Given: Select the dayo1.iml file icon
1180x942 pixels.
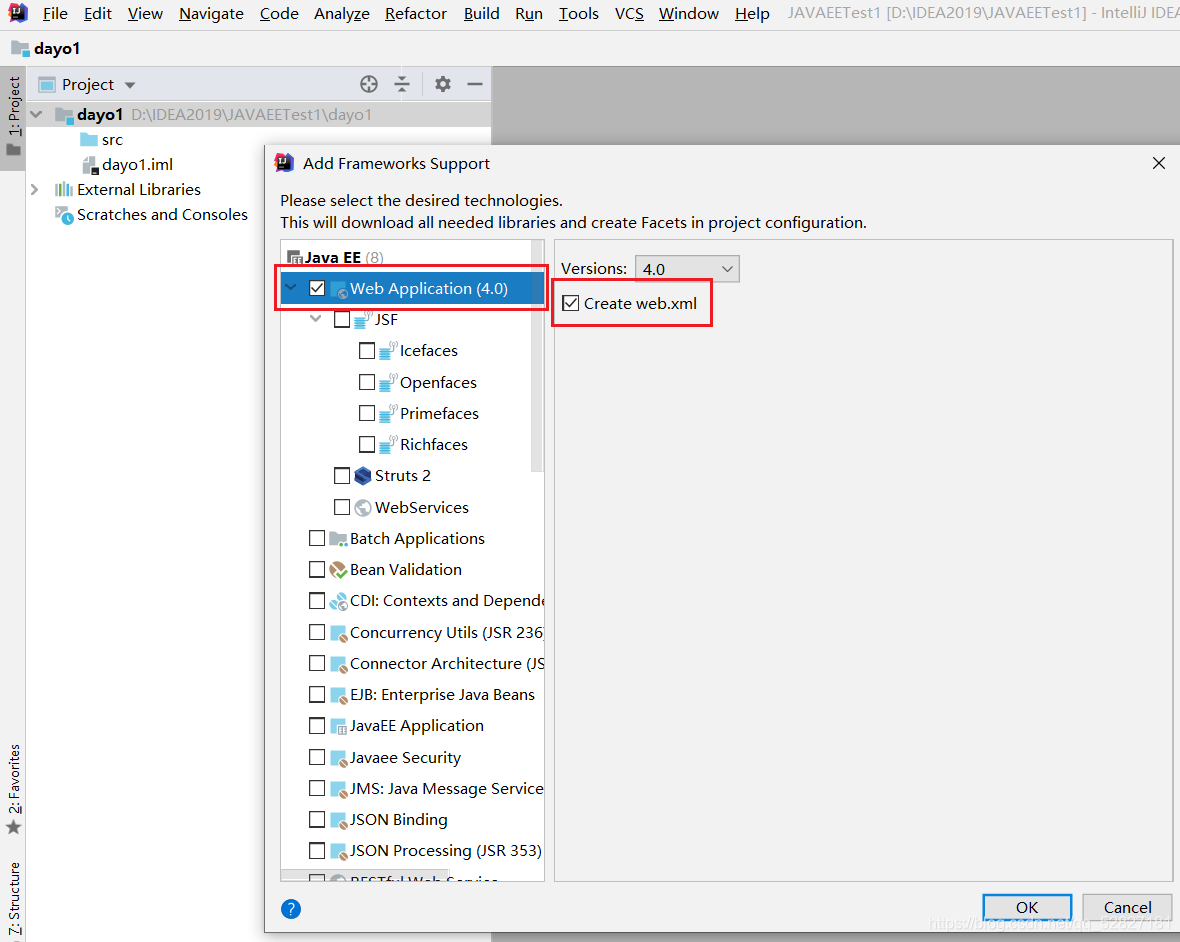Looking at the screenshot, I should point(90,165).
